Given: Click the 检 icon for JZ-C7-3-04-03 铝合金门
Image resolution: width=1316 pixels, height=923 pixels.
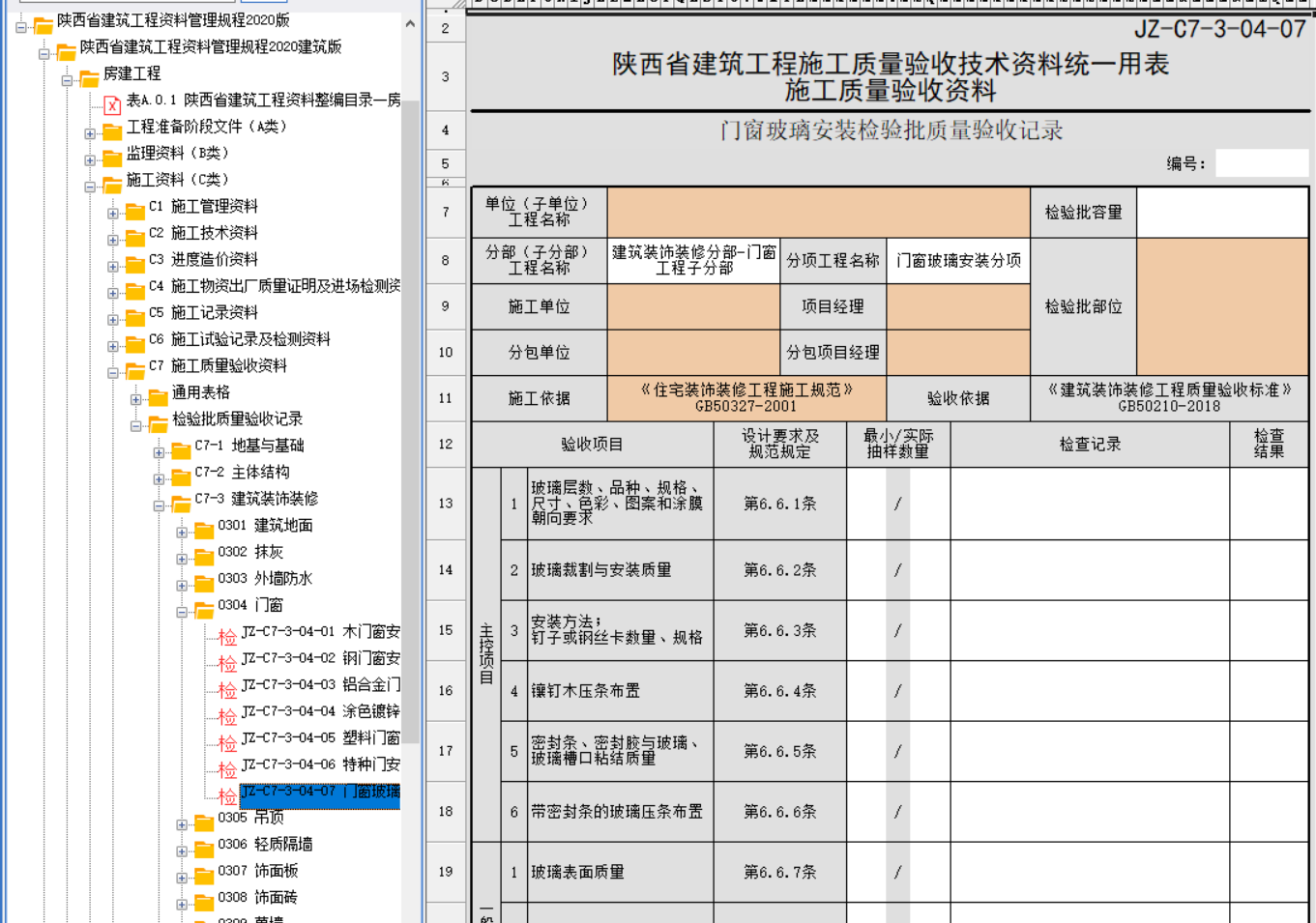Looking at the screenshot, I should pos(227,689).
